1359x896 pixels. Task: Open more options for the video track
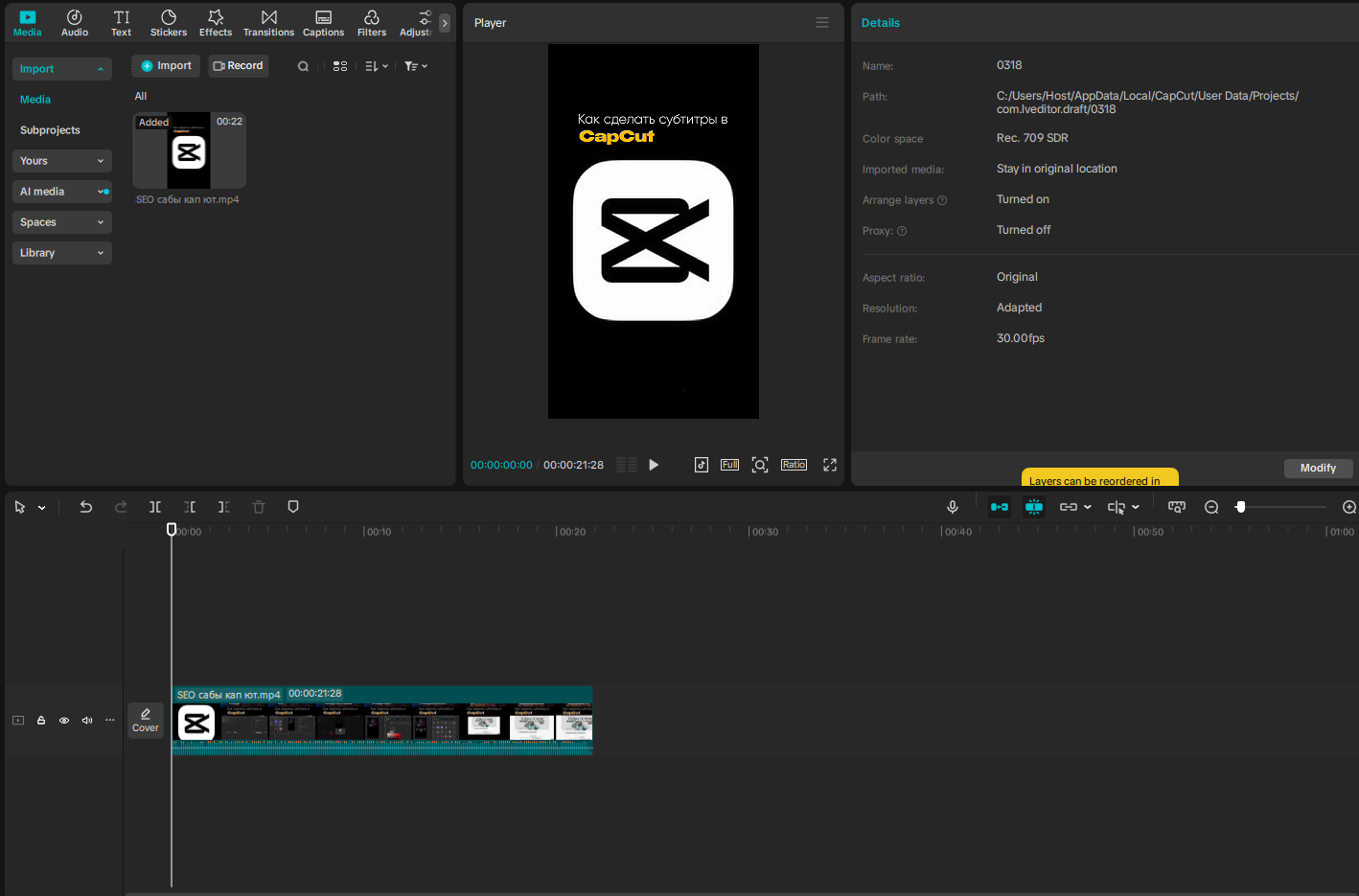tap(110, 721)
